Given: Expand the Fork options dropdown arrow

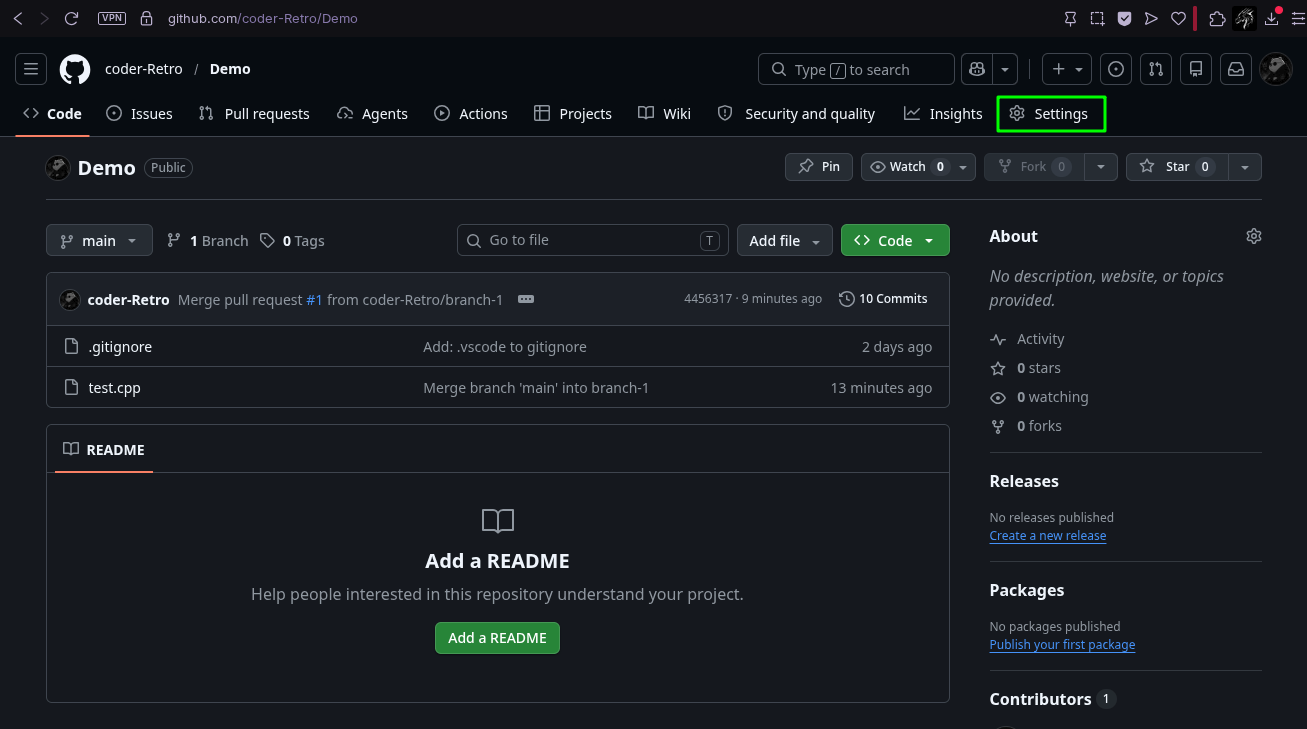Looking at the screenshot, I should [x=1101, y=167].
